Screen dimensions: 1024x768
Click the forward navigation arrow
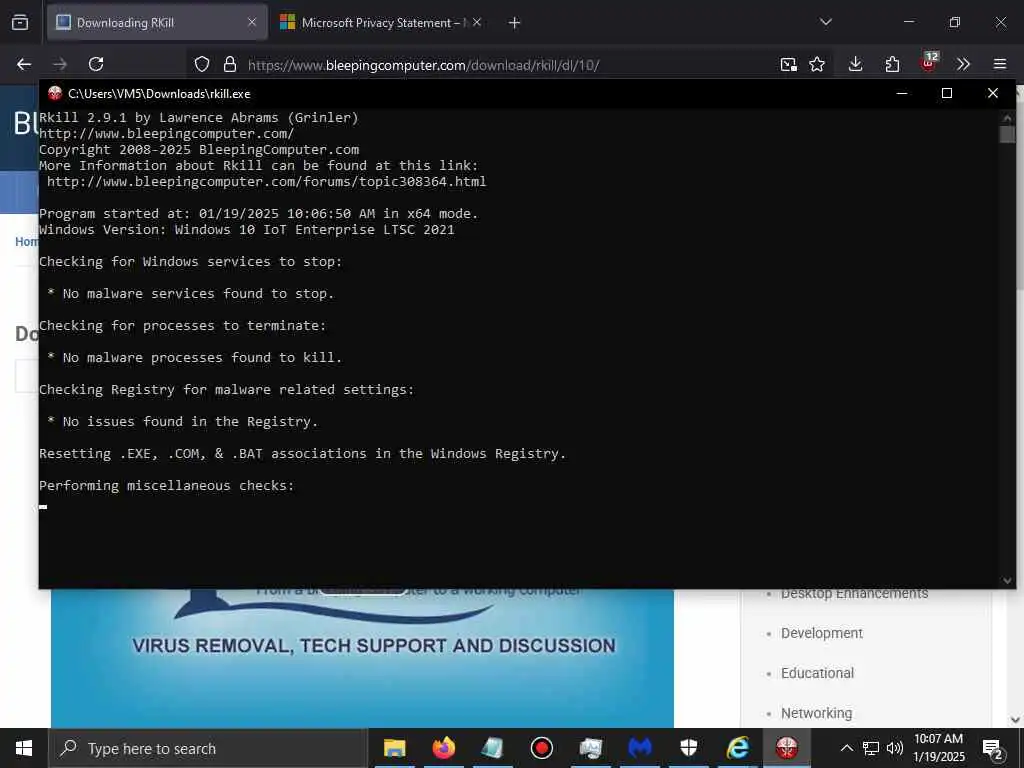(x=60, y=64)
